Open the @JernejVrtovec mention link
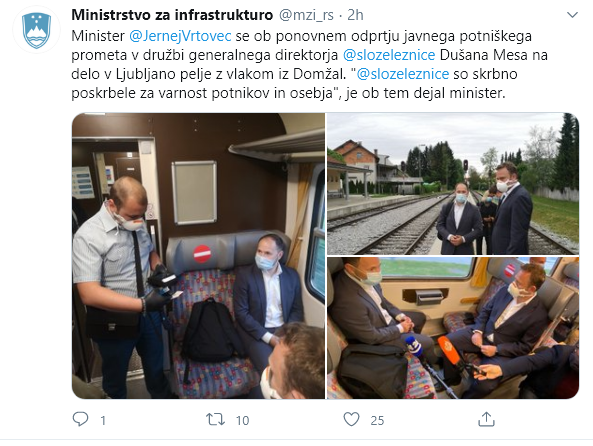 point(180,36)
